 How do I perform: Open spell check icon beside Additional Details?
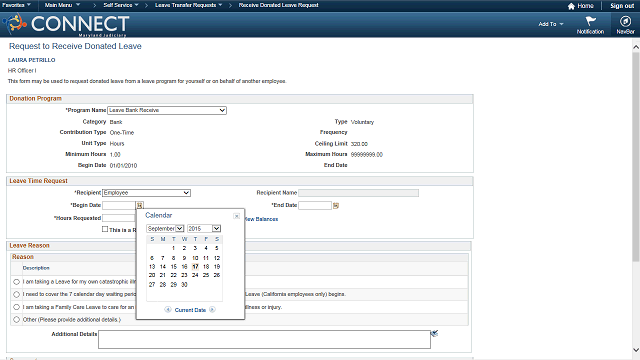tap(434, 333)
